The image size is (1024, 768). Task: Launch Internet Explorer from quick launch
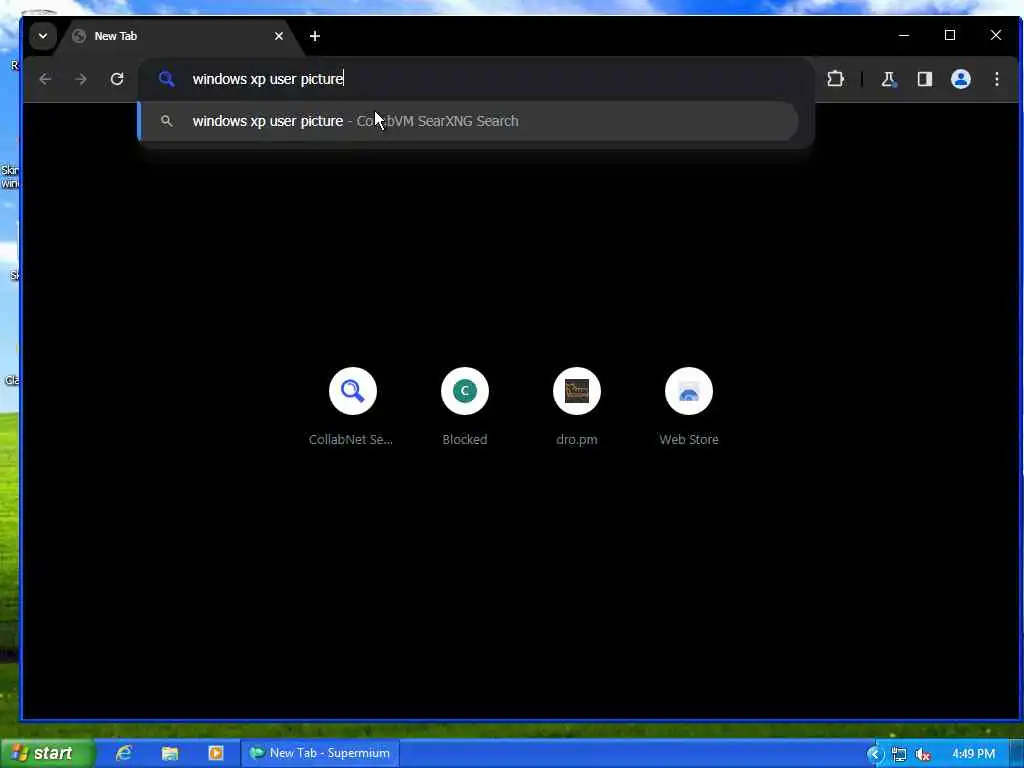[123, 753]
